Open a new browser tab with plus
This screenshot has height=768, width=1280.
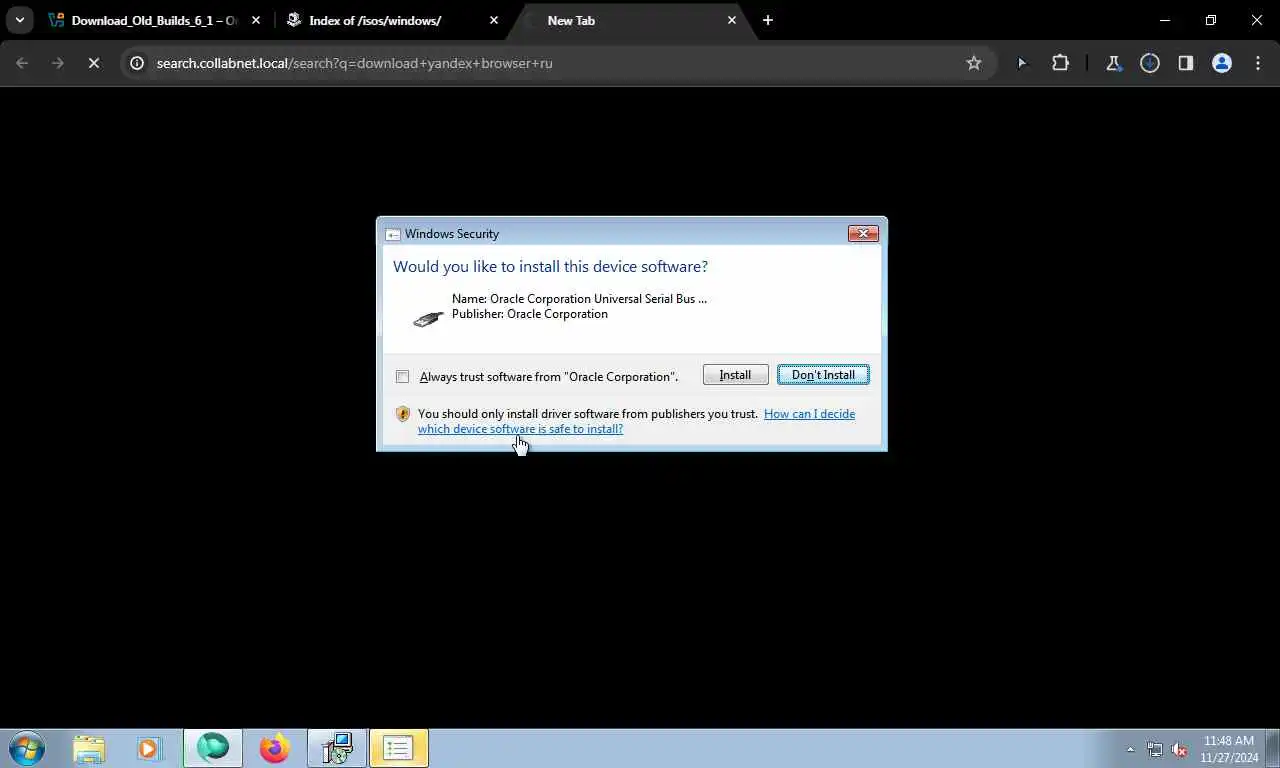(x=768, y=20)
